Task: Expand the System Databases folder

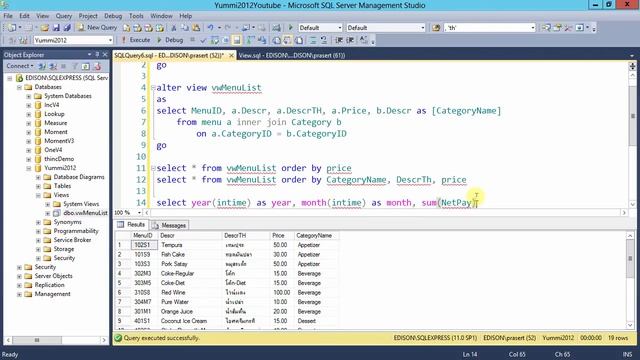Action: pos(29,96)
